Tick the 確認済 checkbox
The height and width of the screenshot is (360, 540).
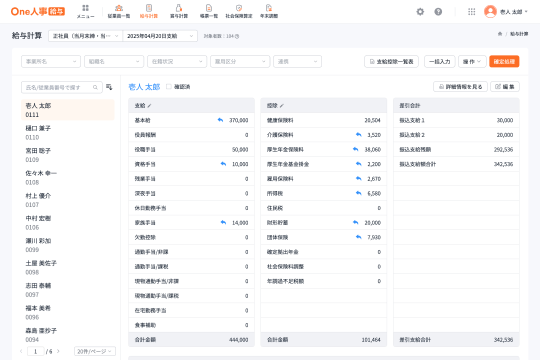(x=169, y=86)
